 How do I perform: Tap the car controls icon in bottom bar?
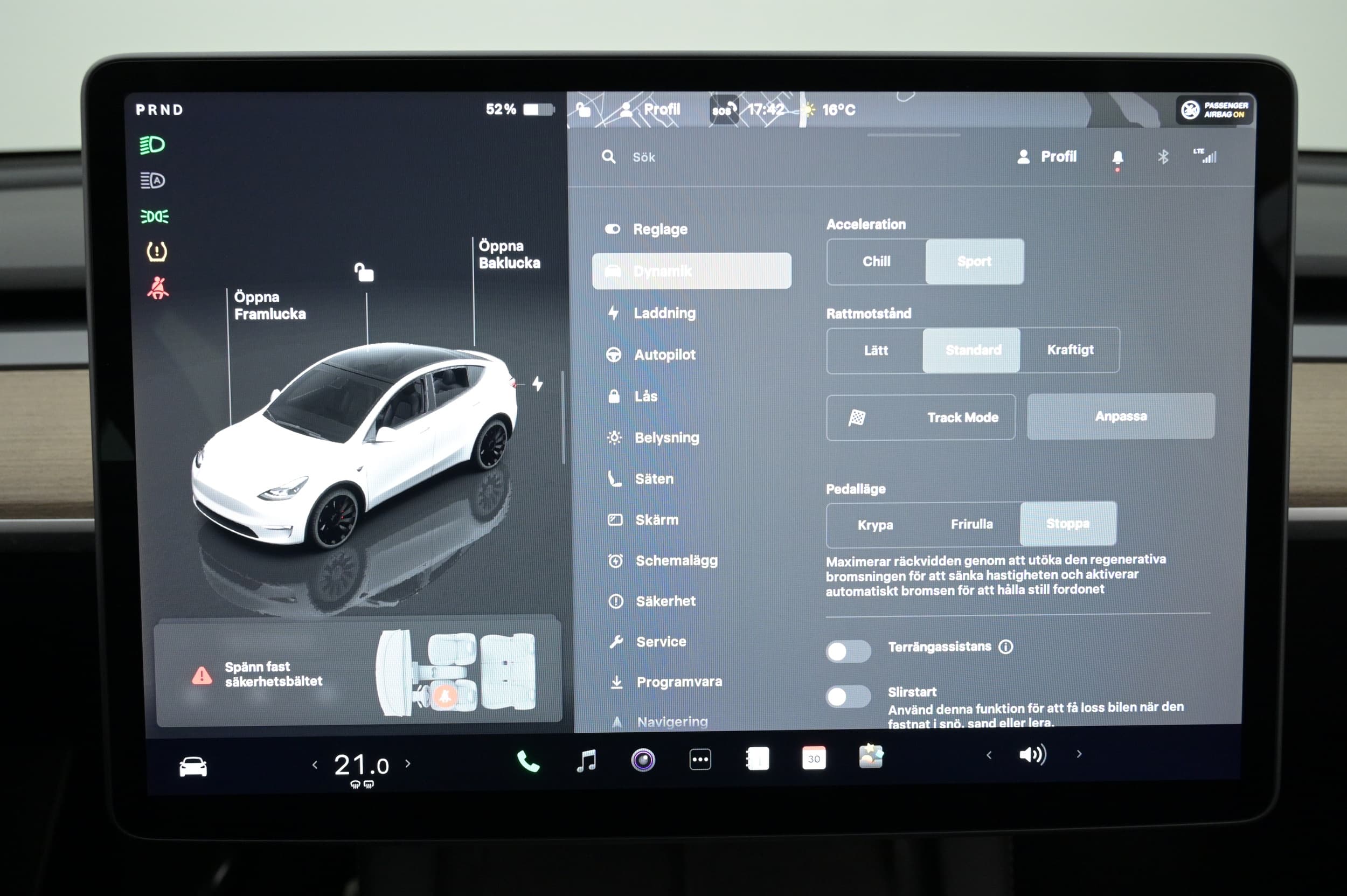[x=193, y=767]
